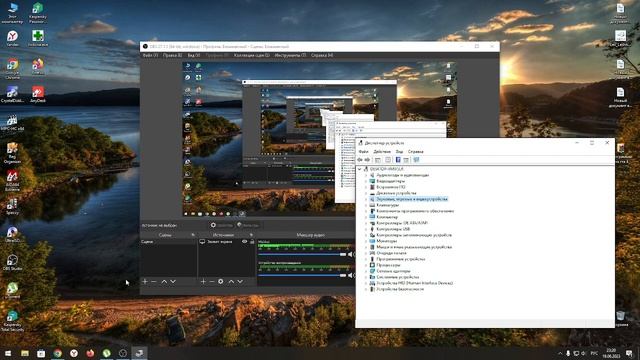Open CrystalDisk desktop shortcut

(x=12, y=94)
